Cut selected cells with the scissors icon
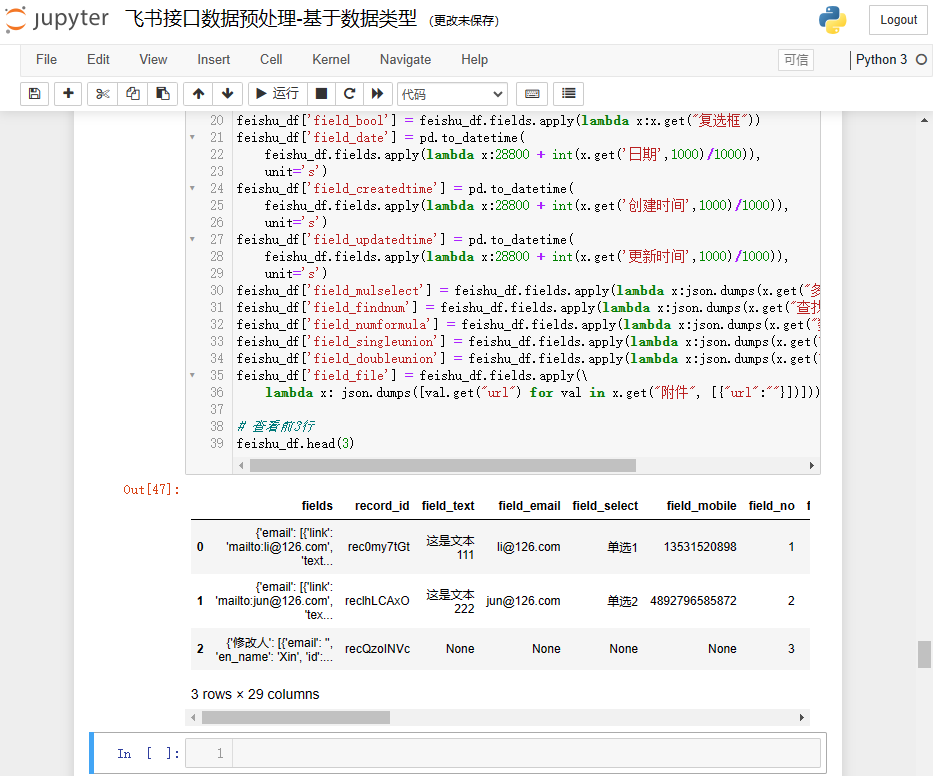Image resolution: width=933 pixels, height=776 pixels. tap(102, 94)
